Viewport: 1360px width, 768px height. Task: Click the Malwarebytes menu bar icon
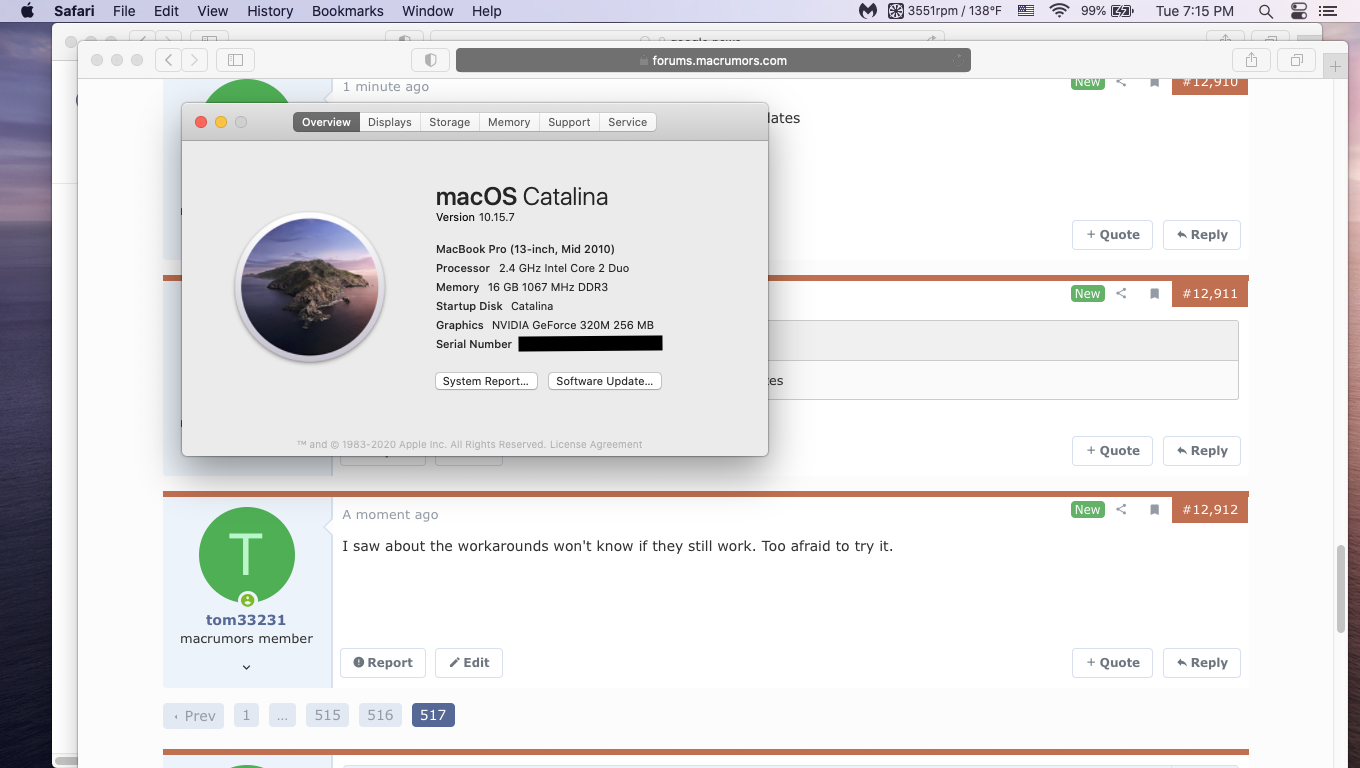click(x=868, y=11)
